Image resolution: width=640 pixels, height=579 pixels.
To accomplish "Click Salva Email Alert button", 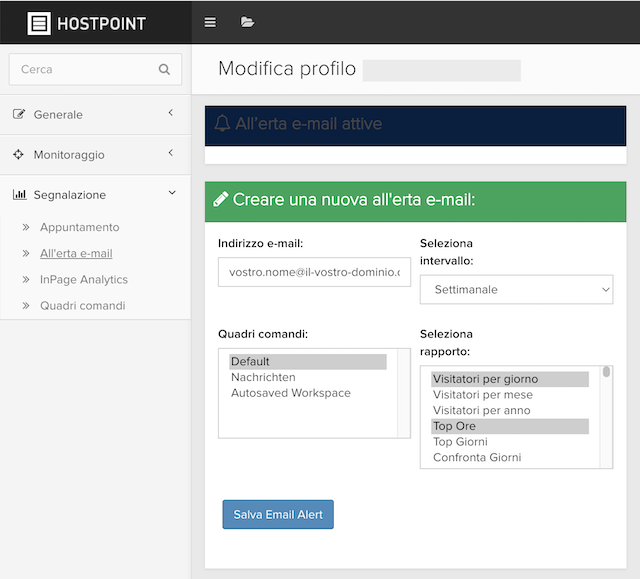I will (x=278, y=514).
